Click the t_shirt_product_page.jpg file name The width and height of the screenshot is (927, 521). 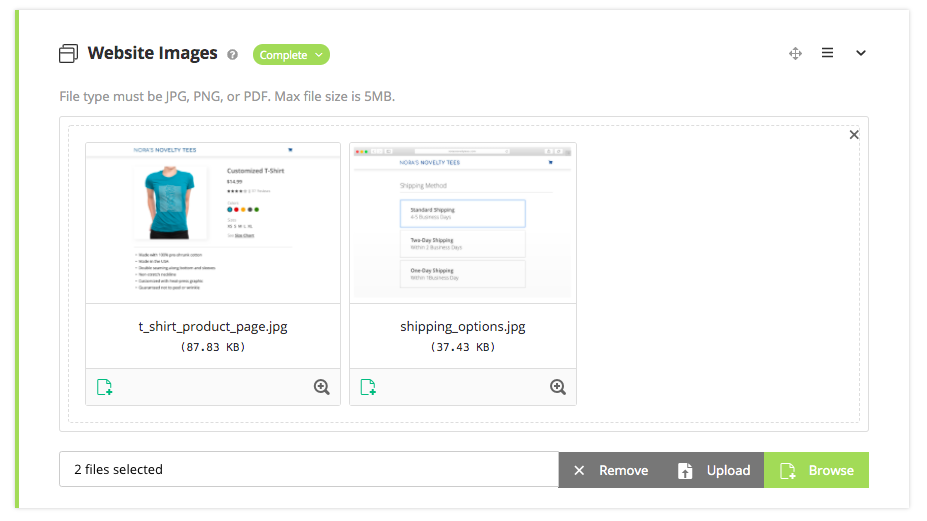pos(213,327)
